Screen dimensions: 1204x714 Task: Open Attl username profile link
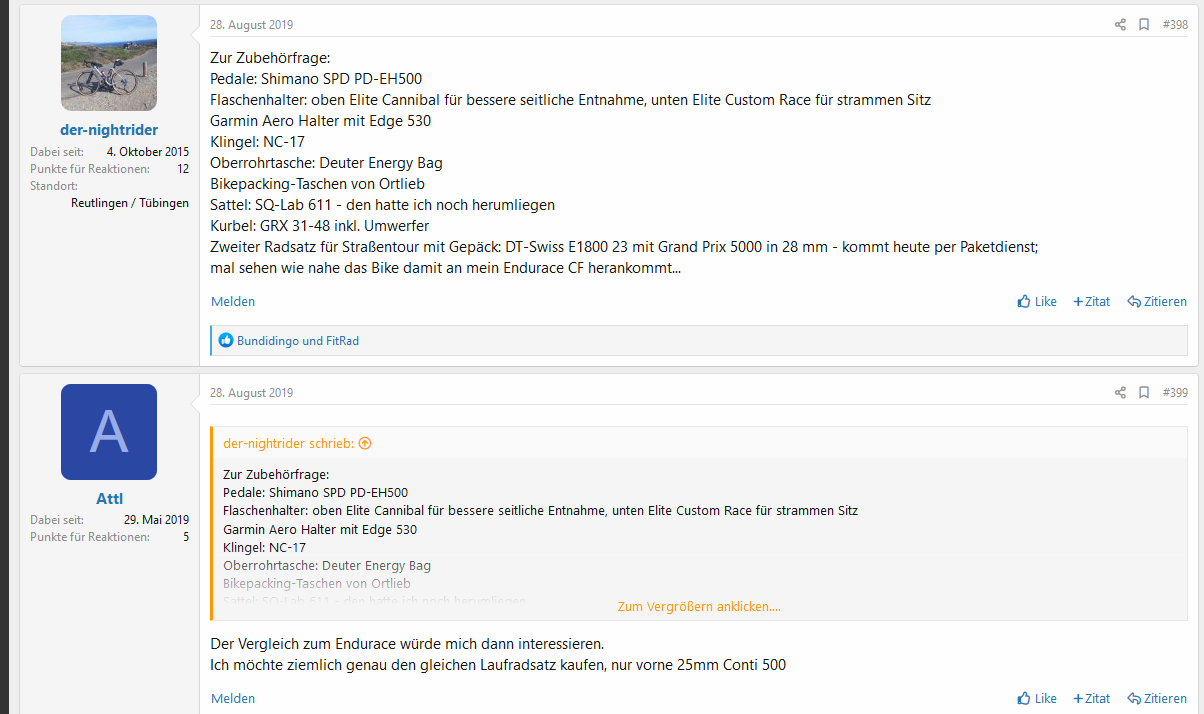point(109,498)
